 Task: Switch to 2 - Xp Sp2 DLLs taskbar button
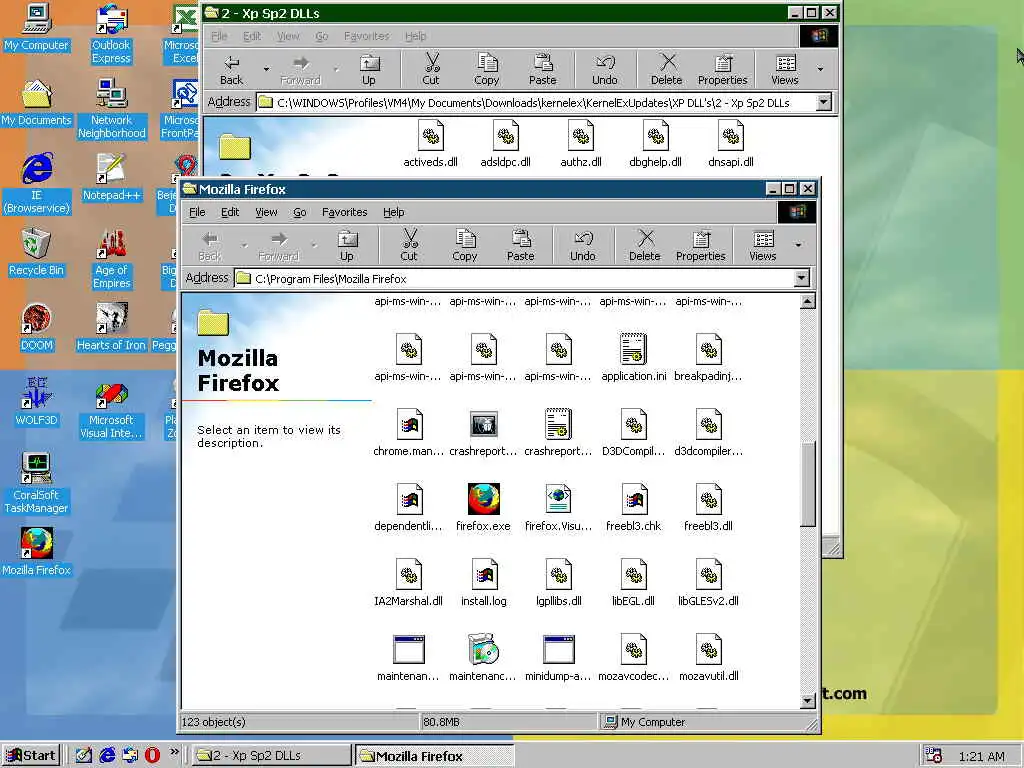tap(272, 756)
